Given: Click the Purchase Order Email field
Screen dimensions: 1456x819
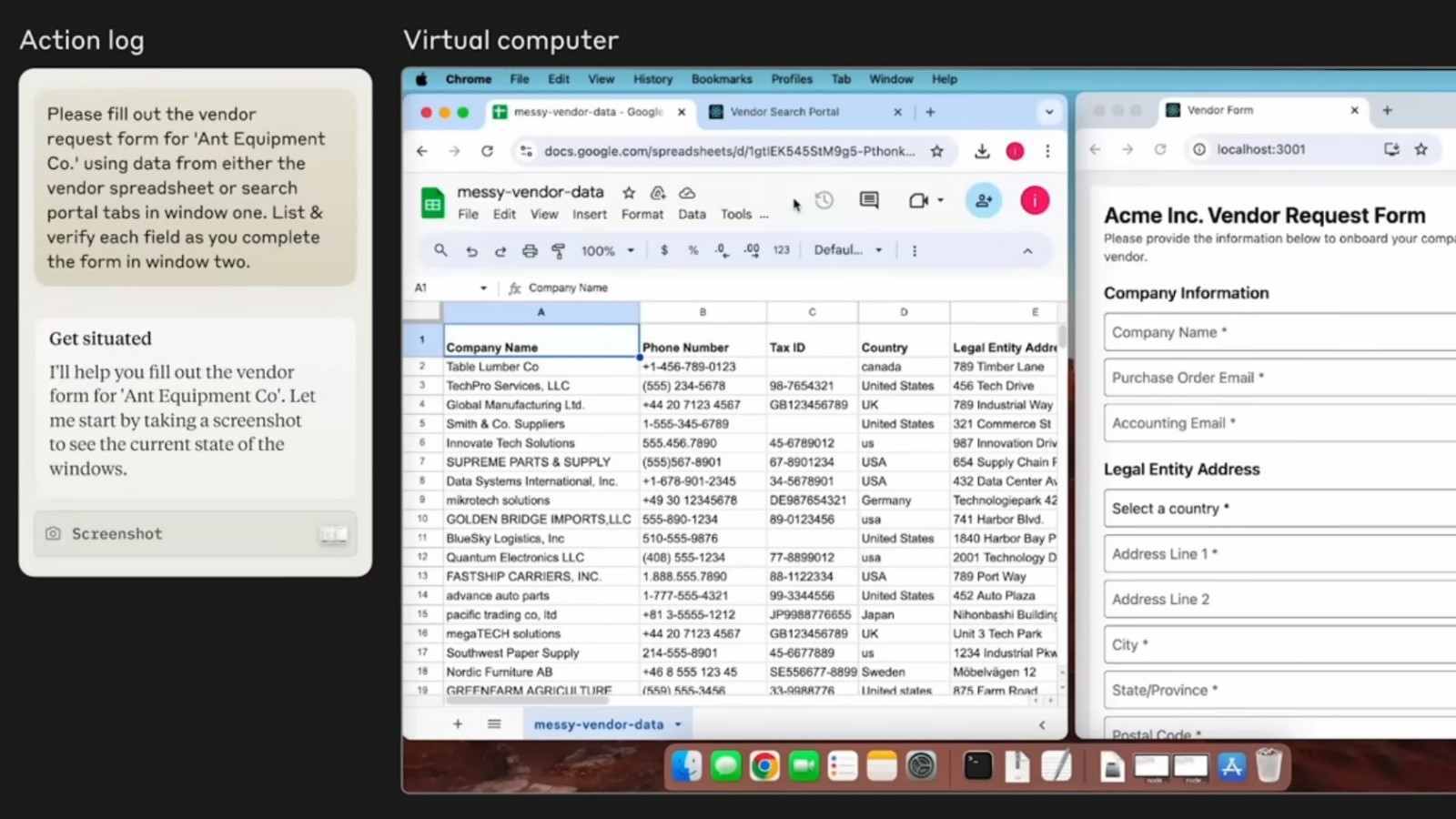Looking at the screenshot, I should 1279,378.
